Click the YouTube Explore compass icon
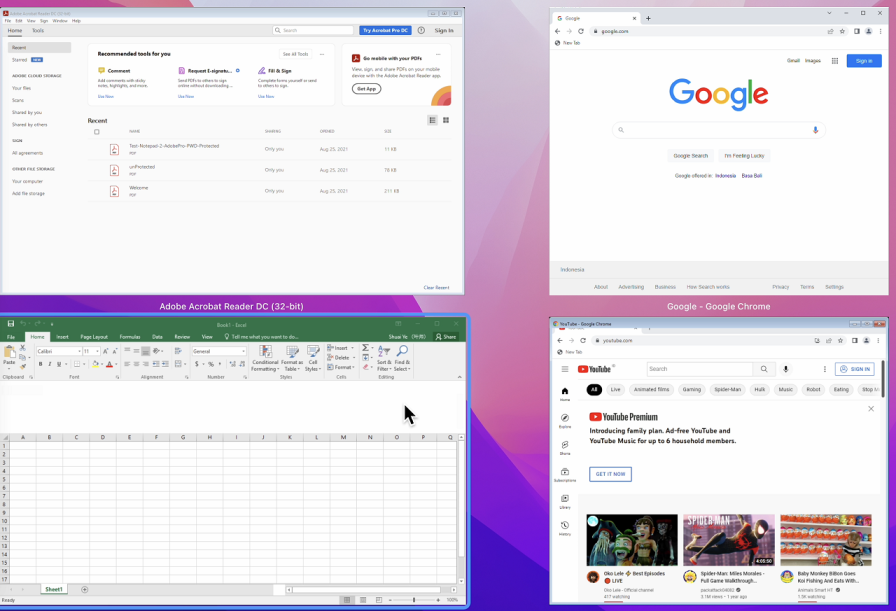Viewport: 896px width, 611px height. pos(565,418)
